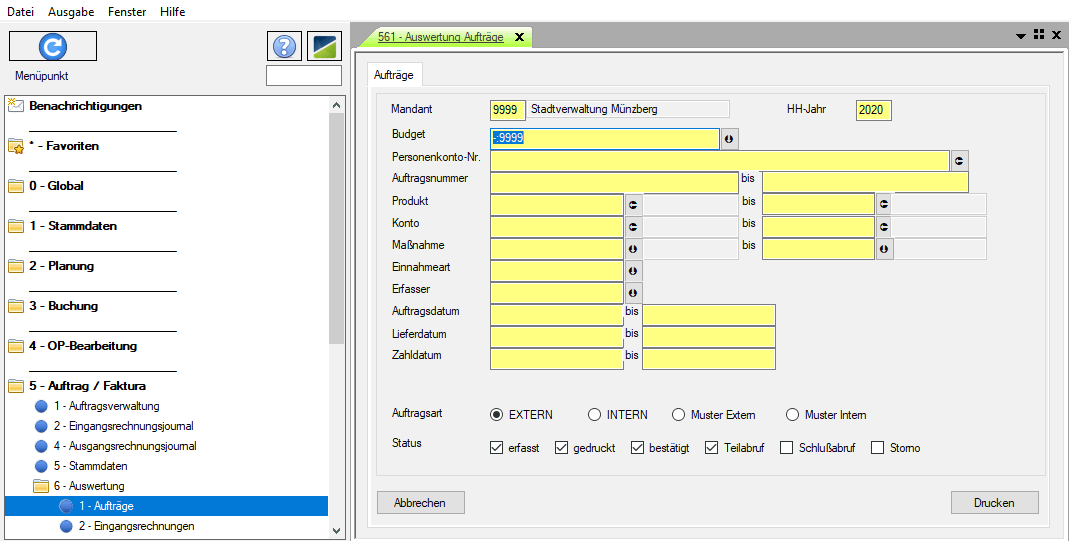
Task: Enable the Storno status checkbox
Action: click(x=878, y=448)
